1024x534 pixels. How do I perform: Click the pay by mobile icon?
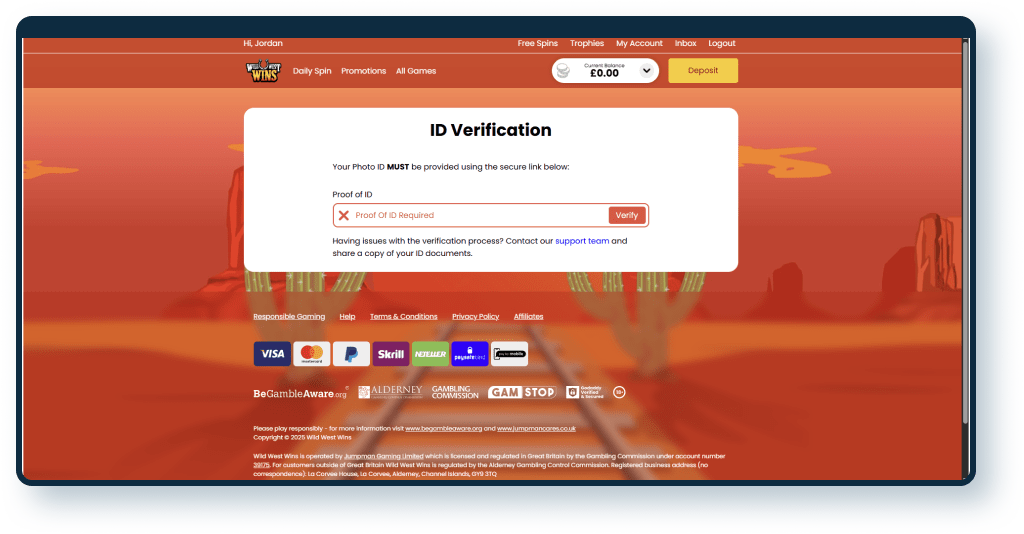pyautogui.click(x=509, y=354)
